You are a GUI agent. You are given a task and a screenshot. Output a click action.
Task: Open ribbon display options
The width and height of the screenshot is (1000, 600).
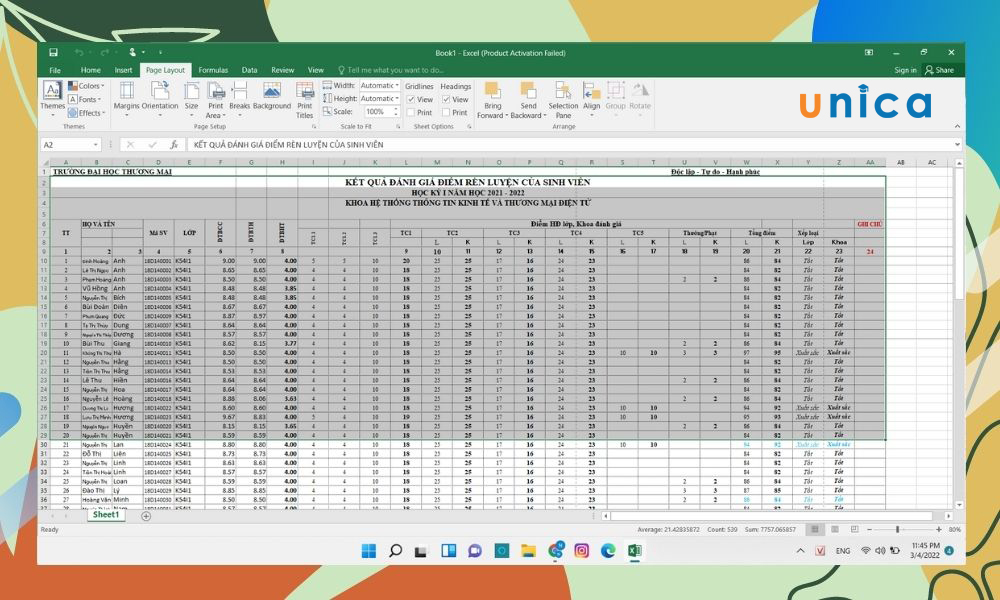869,52
